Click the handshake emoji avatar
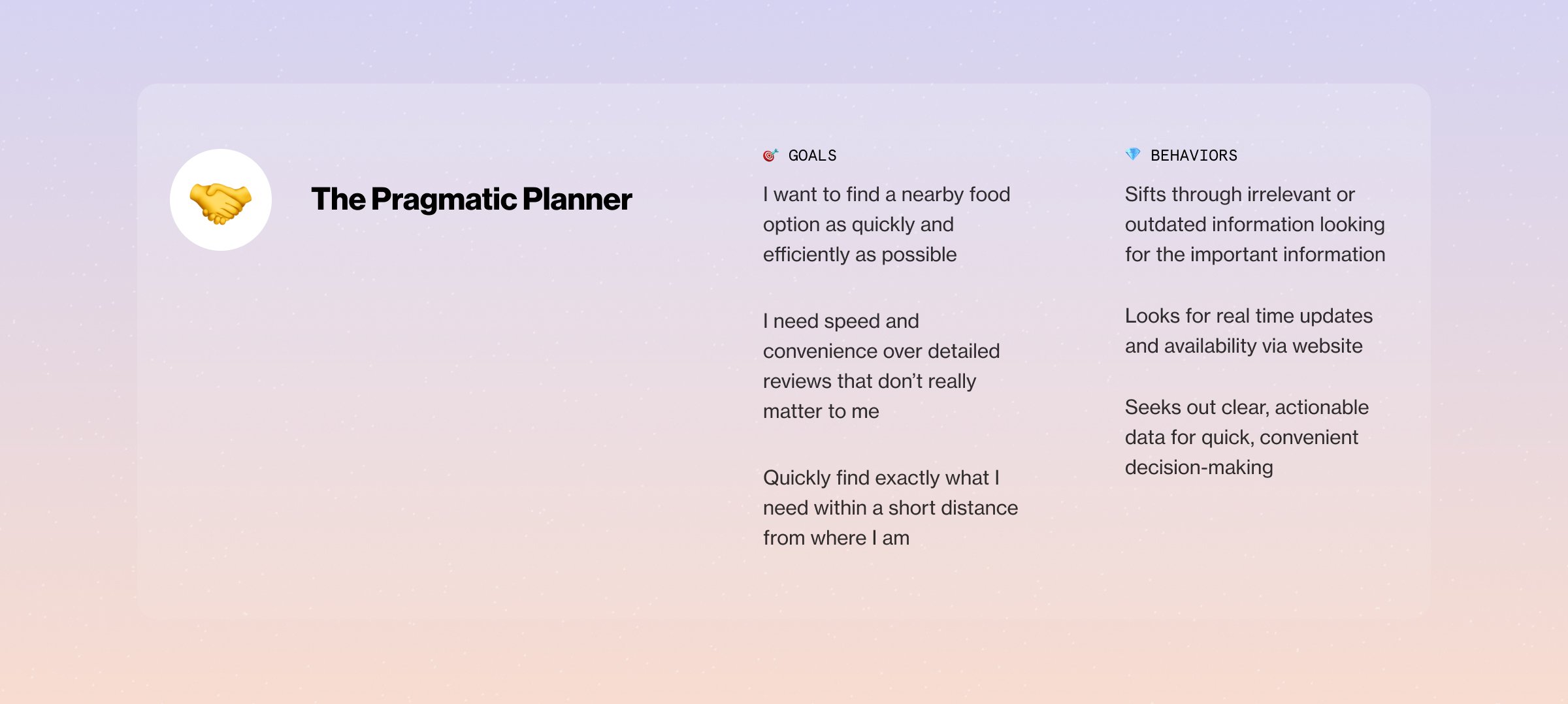 click(x=220, y=203)
